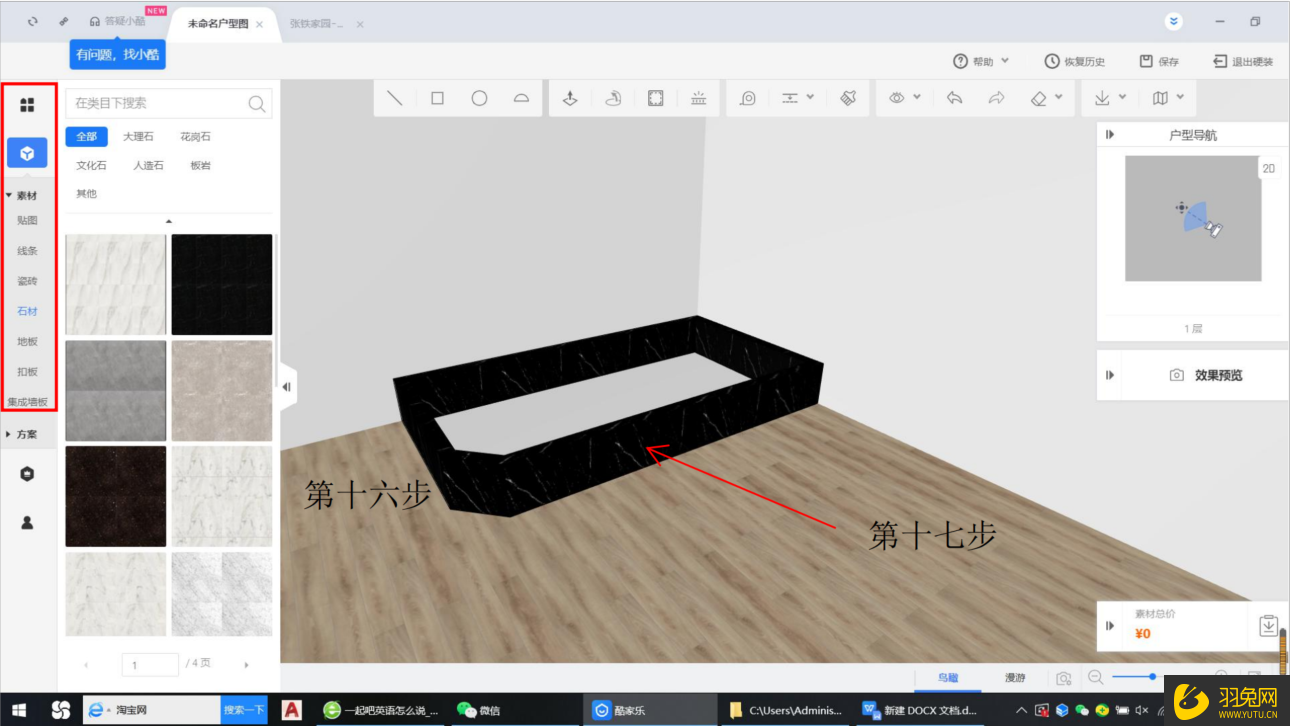Filter stones by 大理石
This screenshot has width=1290, height=726.
(x=138, y=136)
